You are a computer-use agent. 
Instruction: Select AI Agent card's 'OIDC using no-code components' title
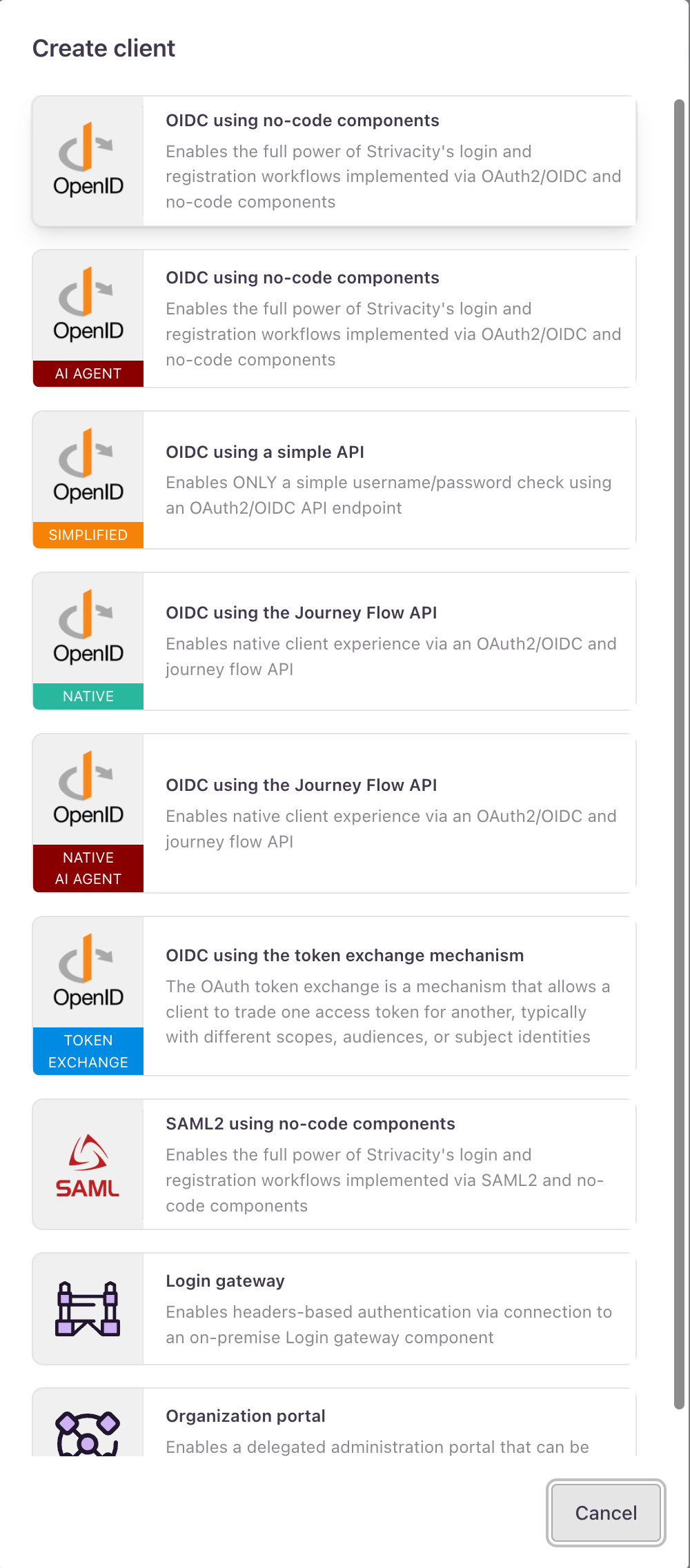click(302, 278)
